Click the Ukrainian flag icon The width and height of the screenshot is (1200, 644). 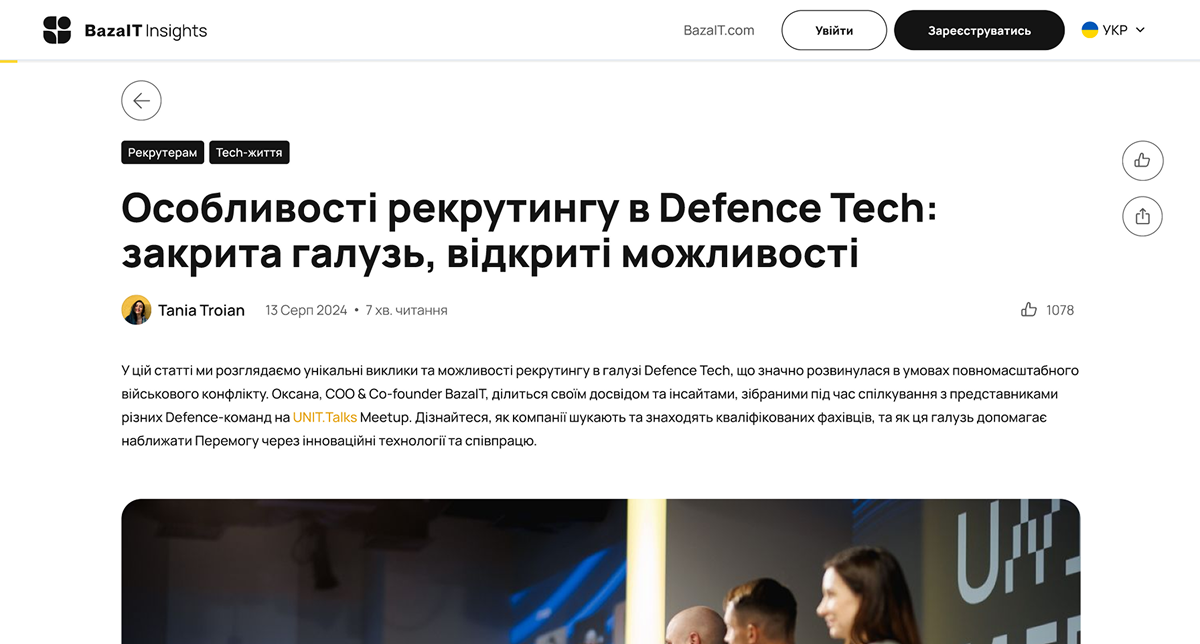(1089, 30)
